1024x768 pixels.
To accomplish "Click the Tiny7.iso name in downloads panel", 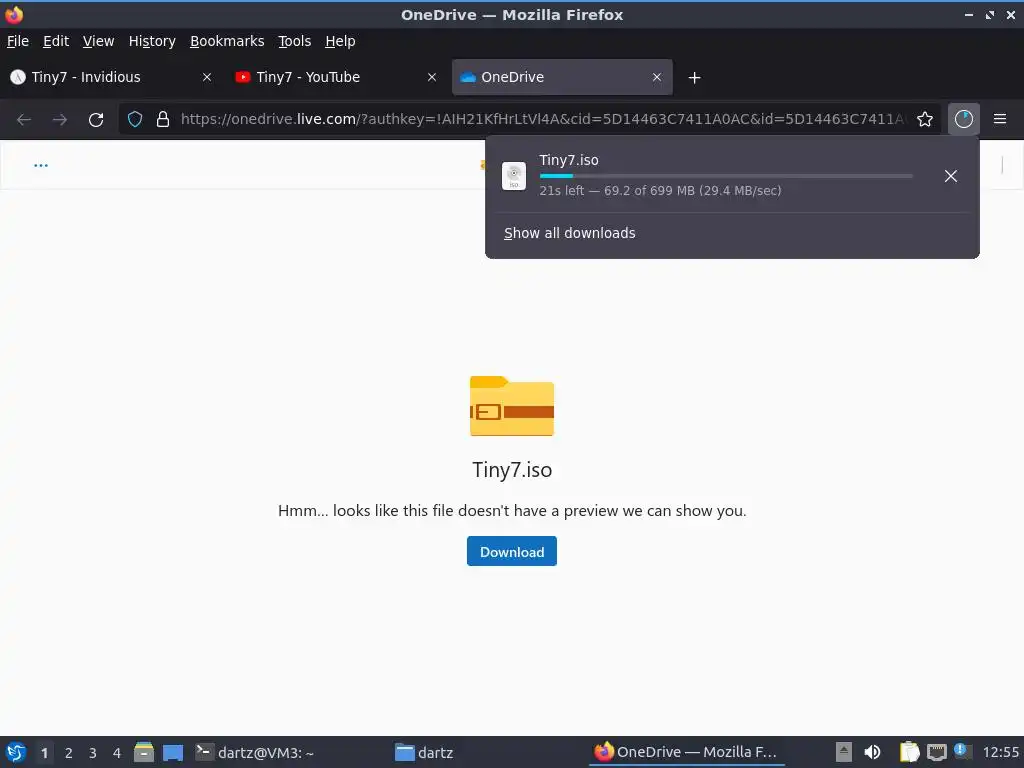I will pyautogui.click(x=569, y=160).
